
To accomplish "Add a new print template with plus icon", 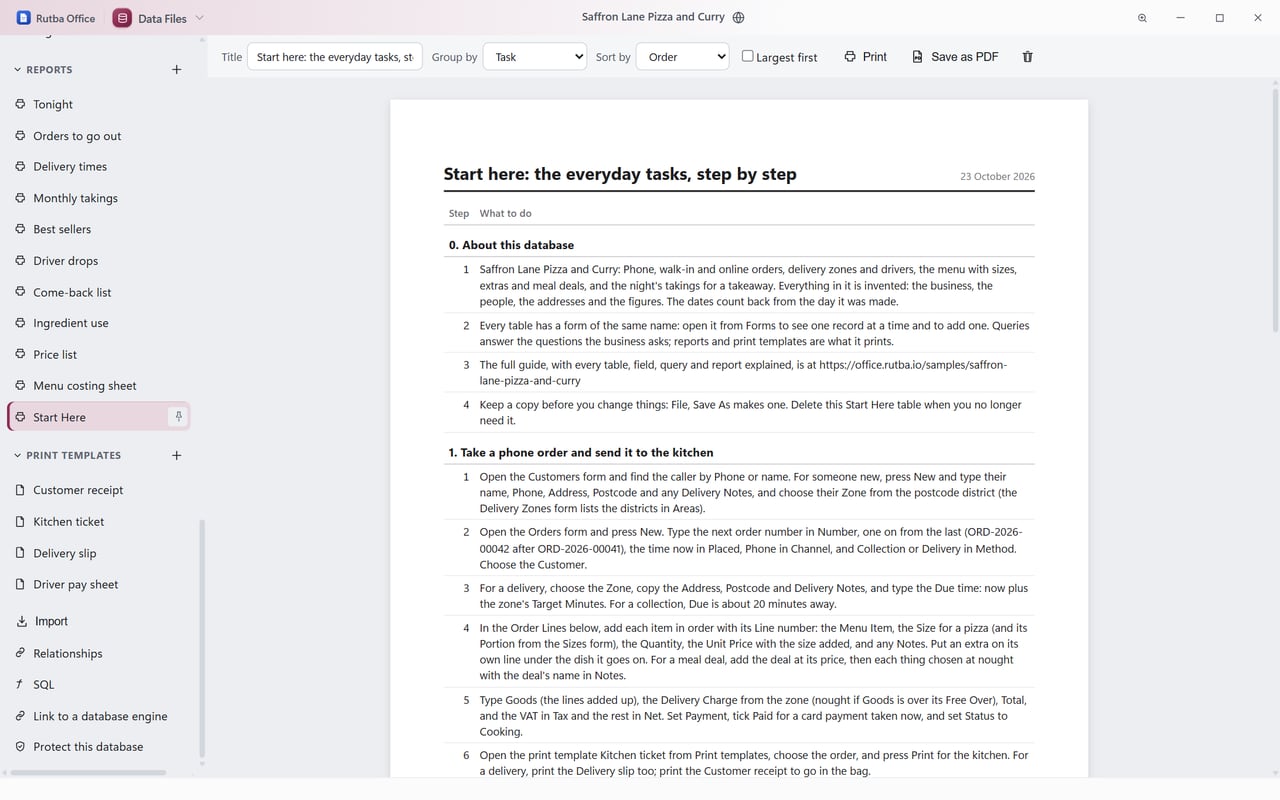I will 177,455.
